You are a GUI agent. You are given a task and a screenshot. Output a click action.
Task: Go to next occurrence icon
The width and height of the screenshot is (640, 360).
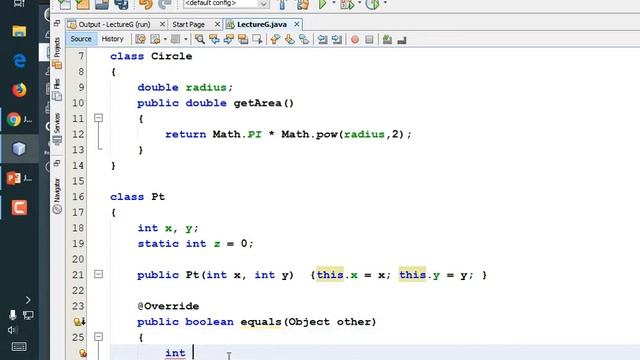[229, 39]
